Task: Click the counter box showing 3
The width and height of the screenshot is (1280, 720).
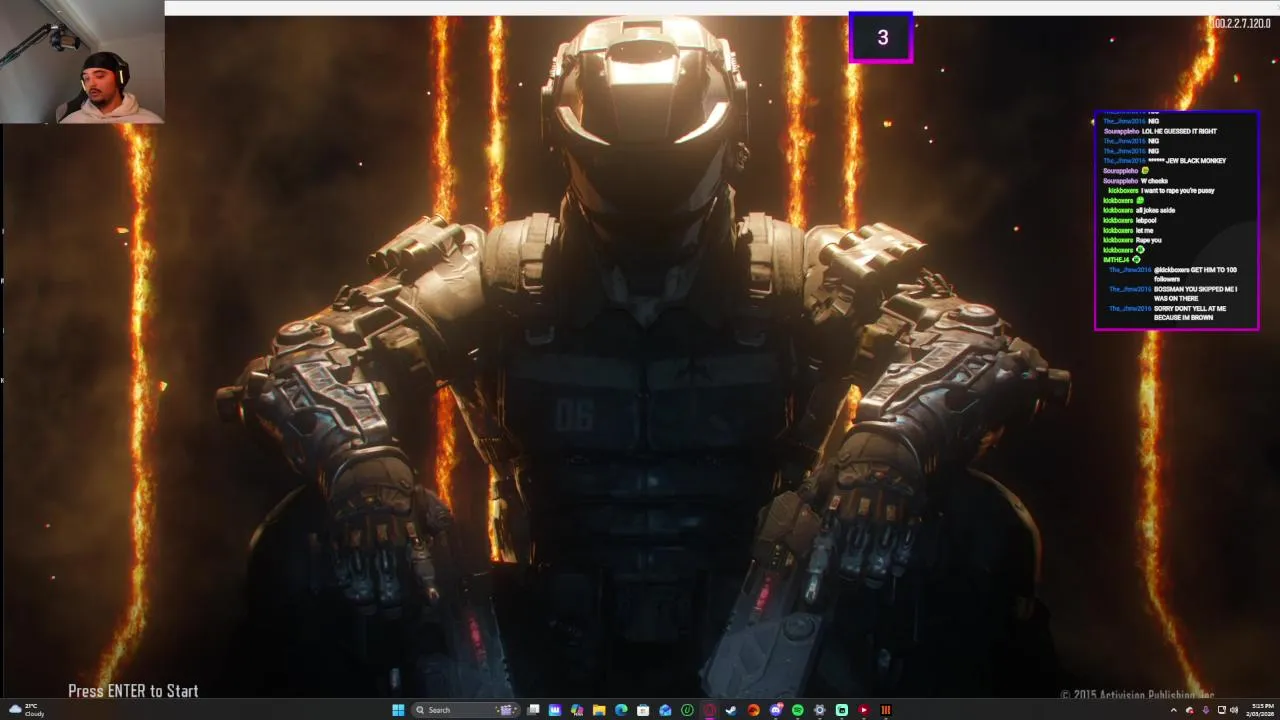Action: pyautogui.click(x=881, y=37)
